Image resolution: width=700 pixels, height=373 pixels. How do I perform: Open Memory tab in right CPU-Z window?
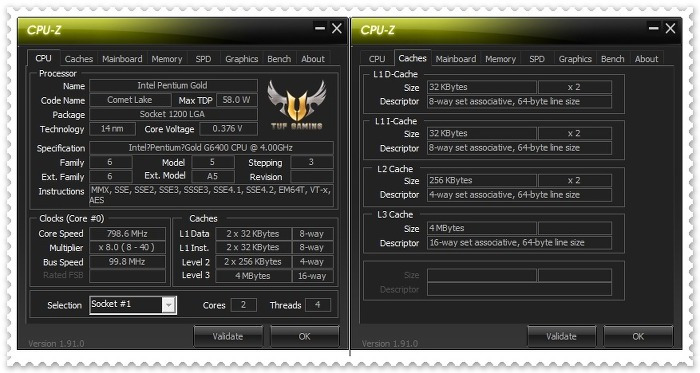500,58
